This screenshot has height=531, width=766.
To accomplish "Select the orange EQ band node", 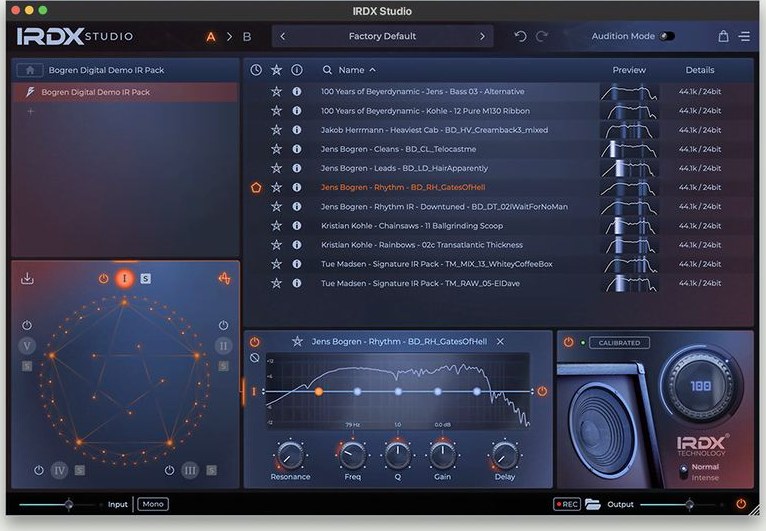I will point(319,391).
